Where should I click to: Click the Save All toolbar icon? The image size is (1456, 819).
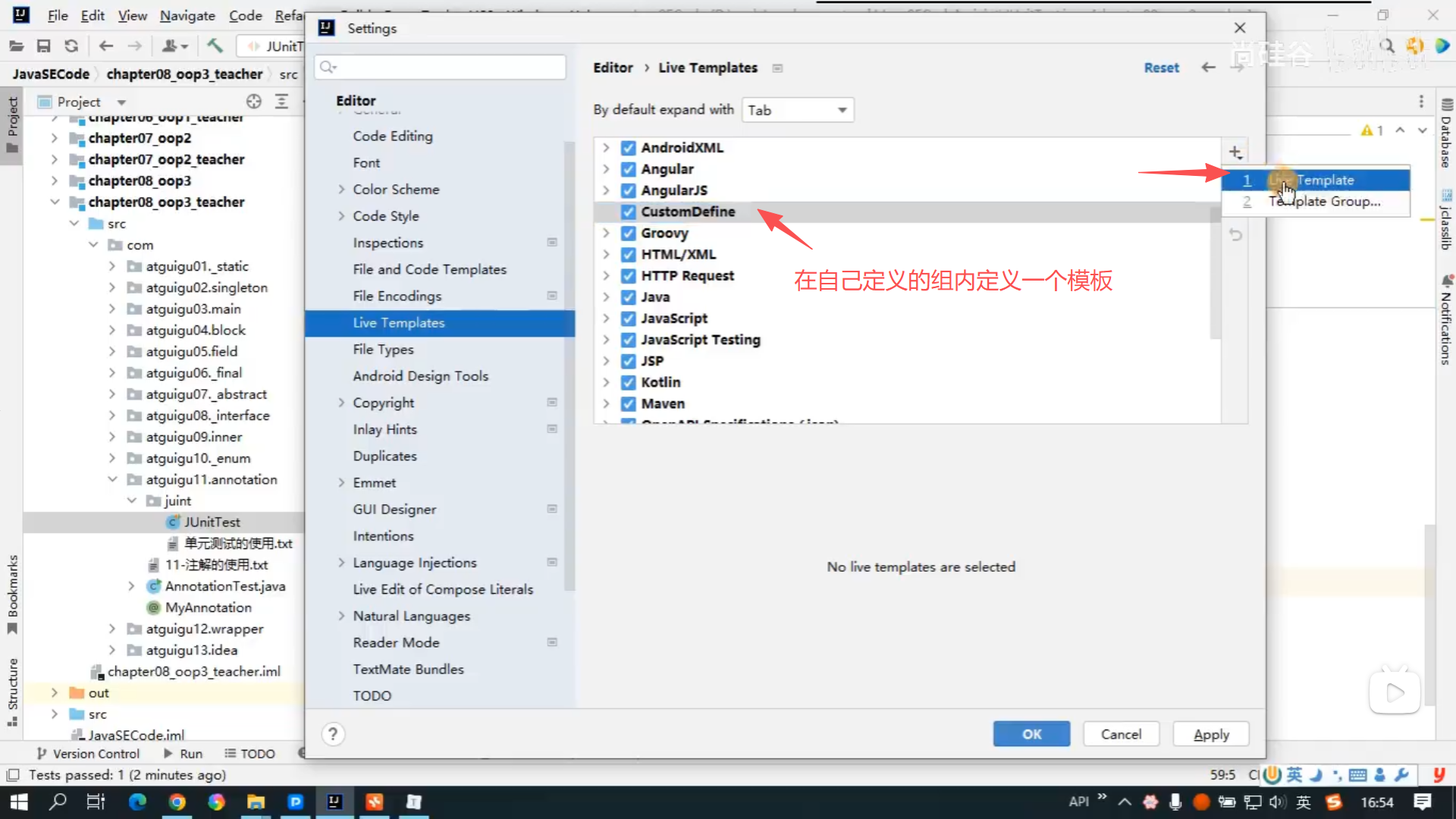[44, 46]
